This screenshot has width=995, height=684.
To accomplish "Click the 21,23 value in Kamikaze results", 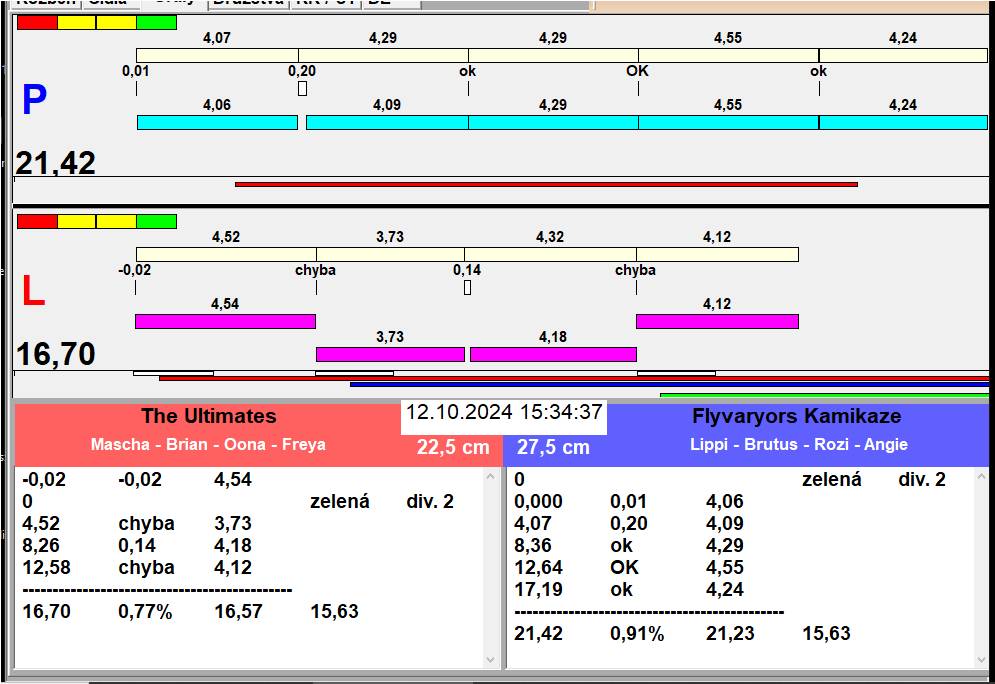I will click(x=730, y=633).
